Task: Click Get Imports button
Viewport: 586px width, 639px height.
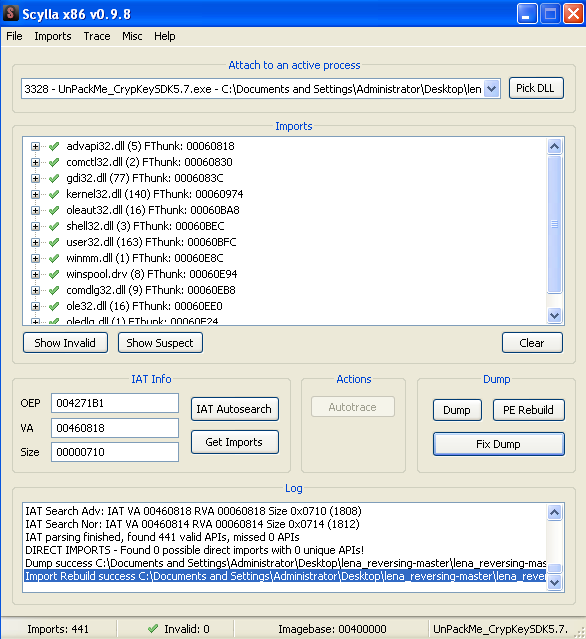Action: (x=235, y=442)
